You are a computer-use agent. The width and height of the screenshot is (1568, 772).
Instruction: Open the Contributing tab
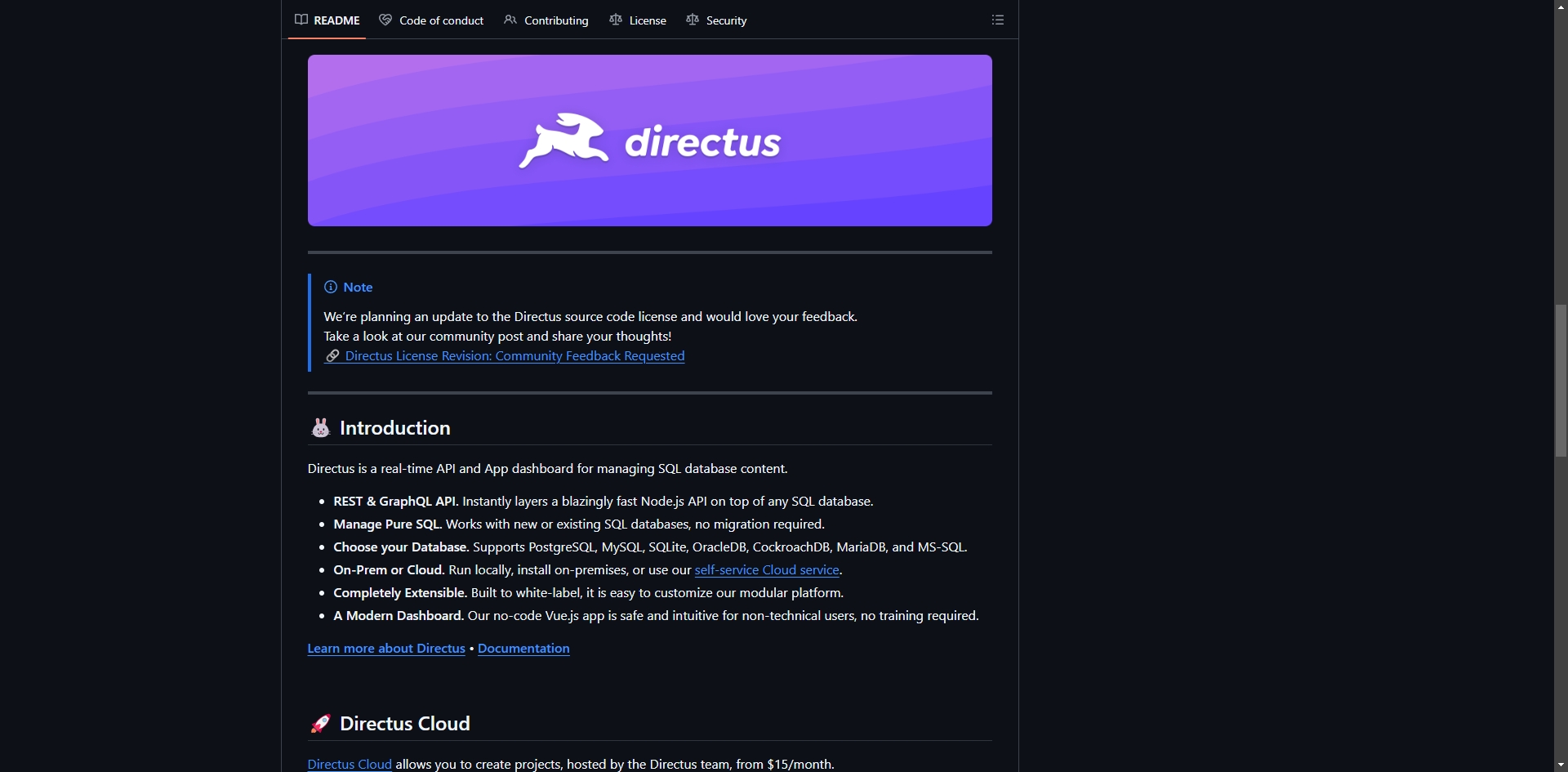click(546, 20)
